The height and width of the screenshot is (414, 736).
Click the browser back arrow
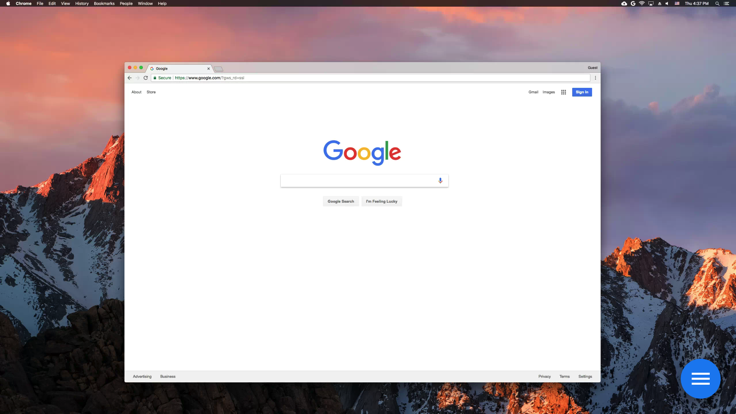[x=130, y=78]
